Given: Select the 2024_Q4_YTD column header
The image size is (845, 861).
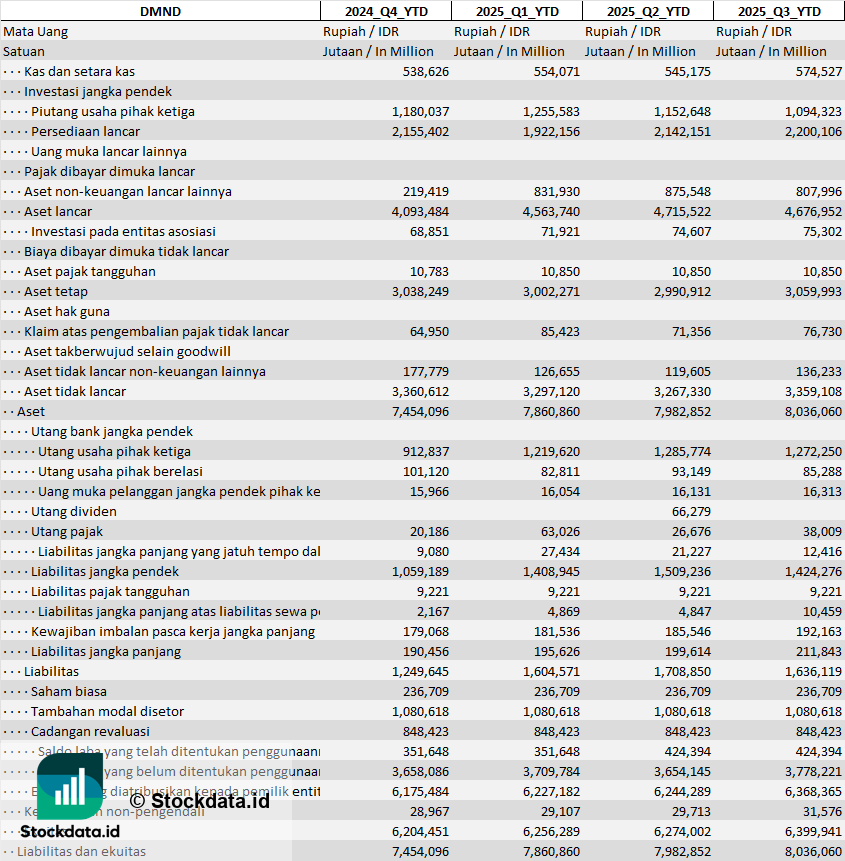Looking at the screenshot, I should pyautogui.click(x=386, y=11).
